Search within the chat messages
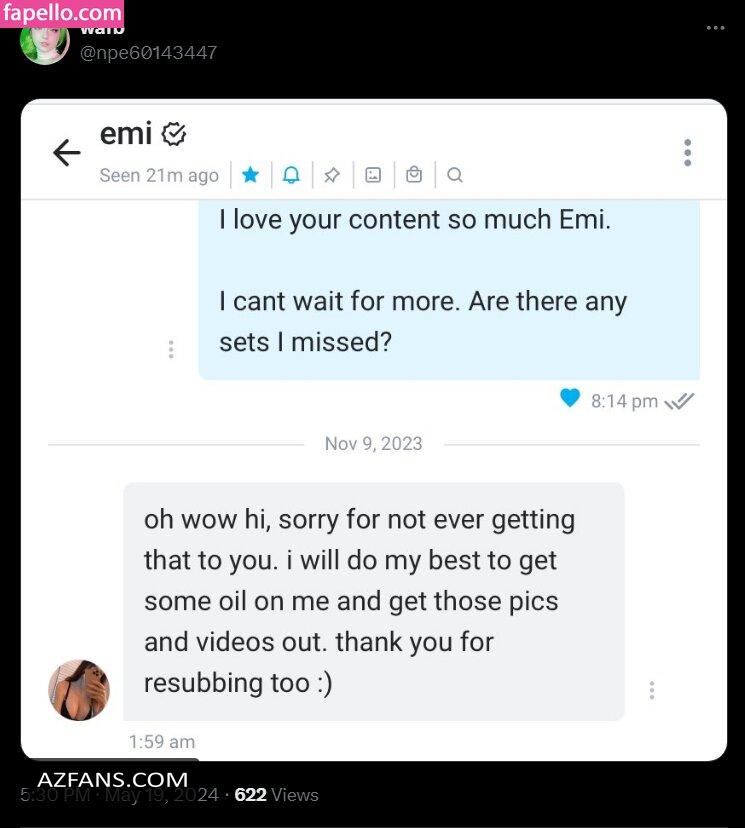The height and width of the screenshot is (828, 745). point(455,175)
